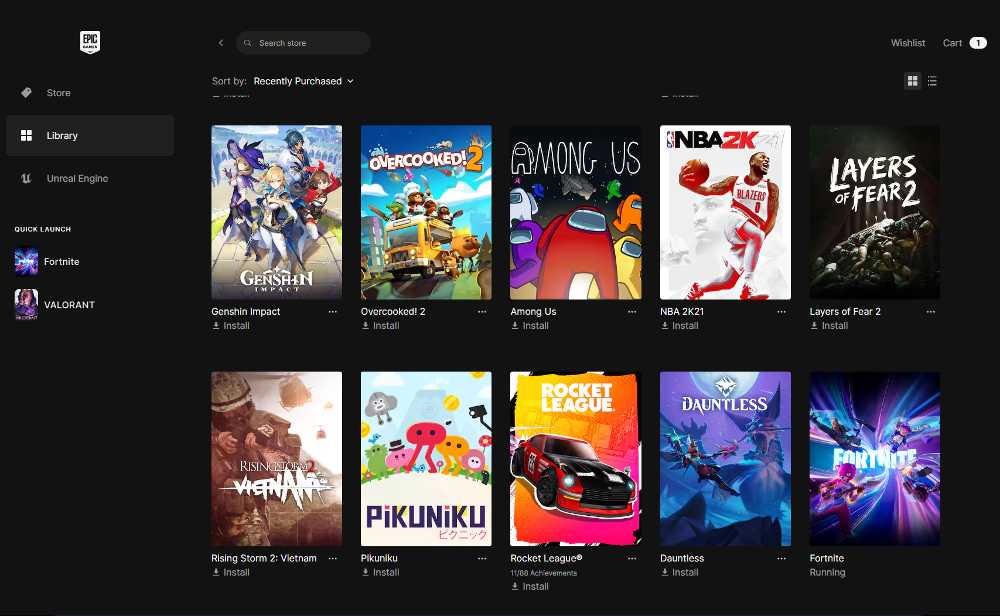Click the Search store field
Image resolution: width=1000 pixels, height=616 pixels.
[310, 43]
